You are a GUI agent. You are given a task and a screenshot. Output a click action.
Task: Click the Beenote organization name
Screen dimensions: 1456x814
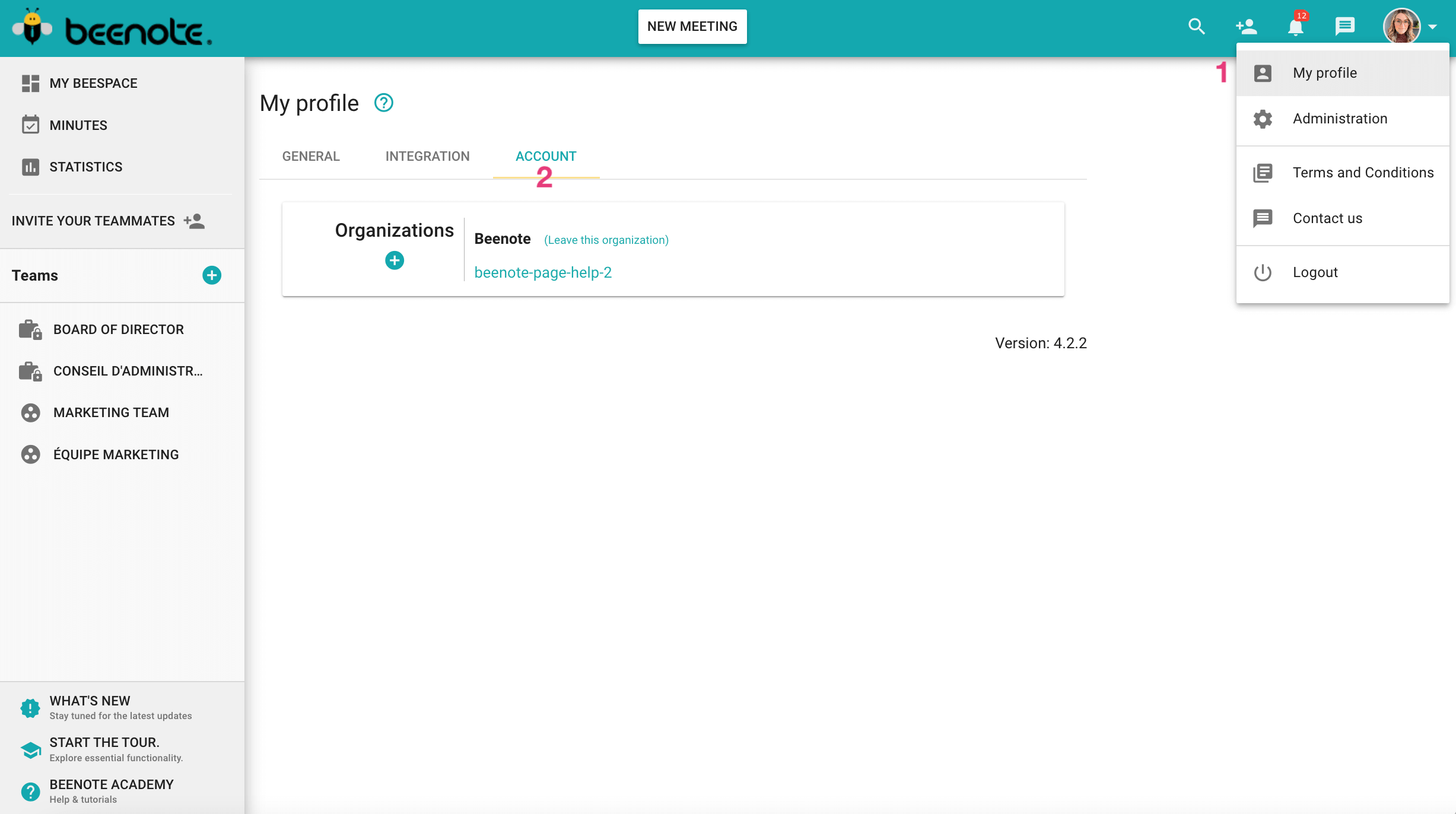(x=503, y=239)
